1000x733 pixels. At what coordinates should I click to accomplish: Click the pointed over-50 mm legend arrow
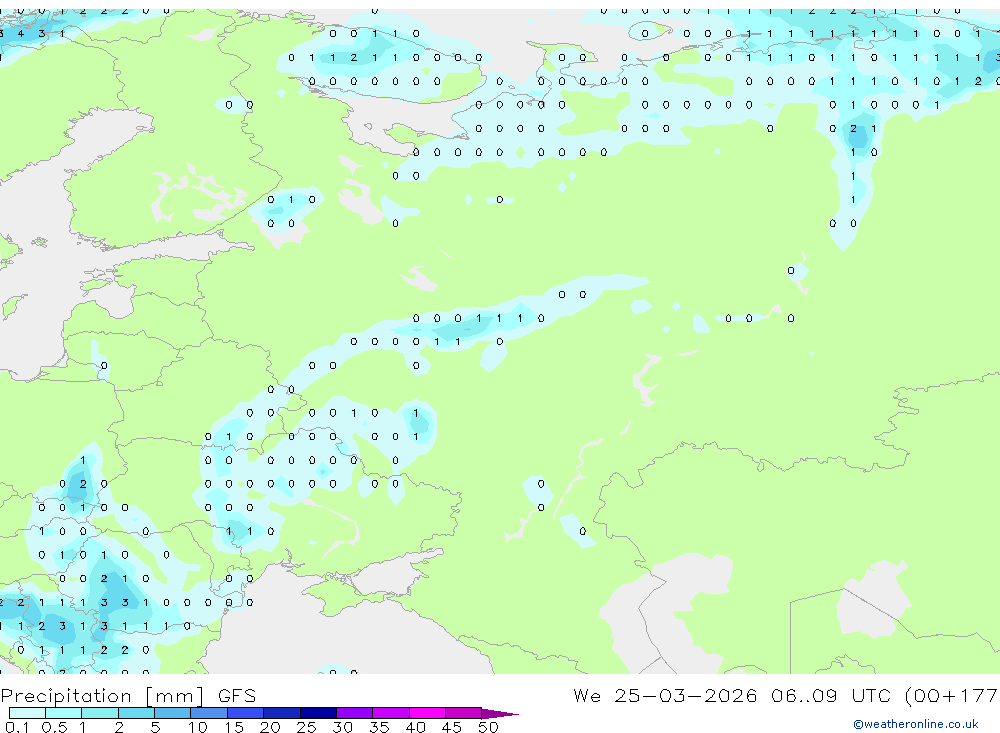click(499, 713)
